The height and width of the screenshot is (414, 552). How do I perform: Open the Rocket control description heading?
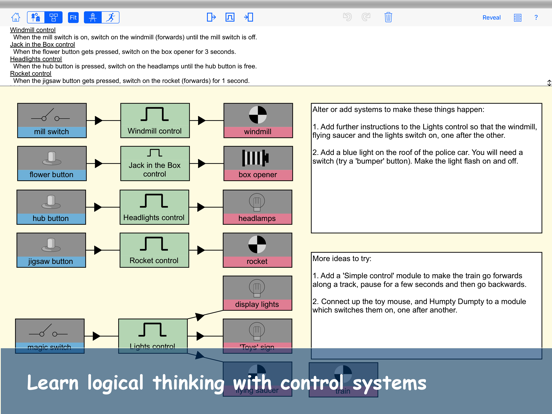pos(31,74)
